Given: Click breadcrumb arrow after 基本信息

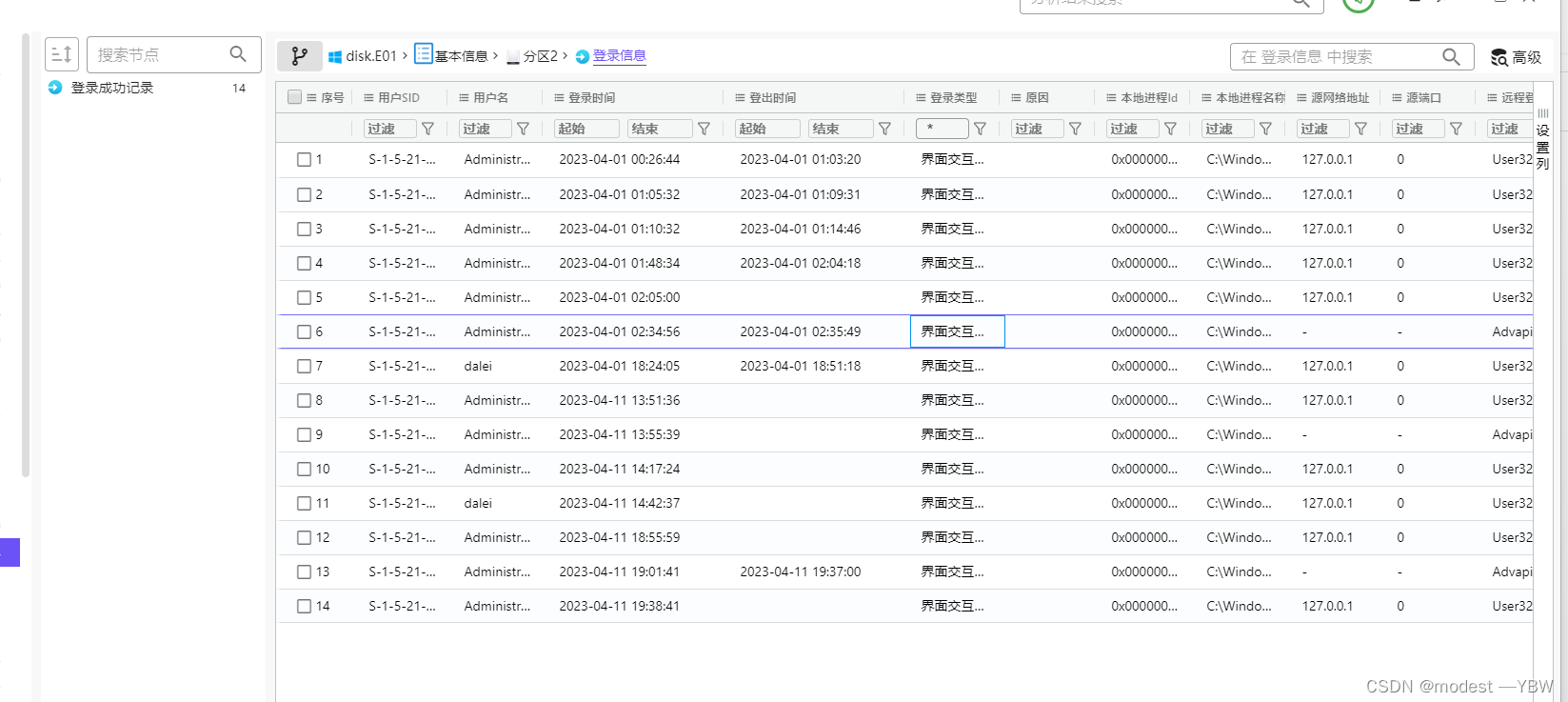Looking at the screenshot, I should pyautogui.click(x=495, y=56).
